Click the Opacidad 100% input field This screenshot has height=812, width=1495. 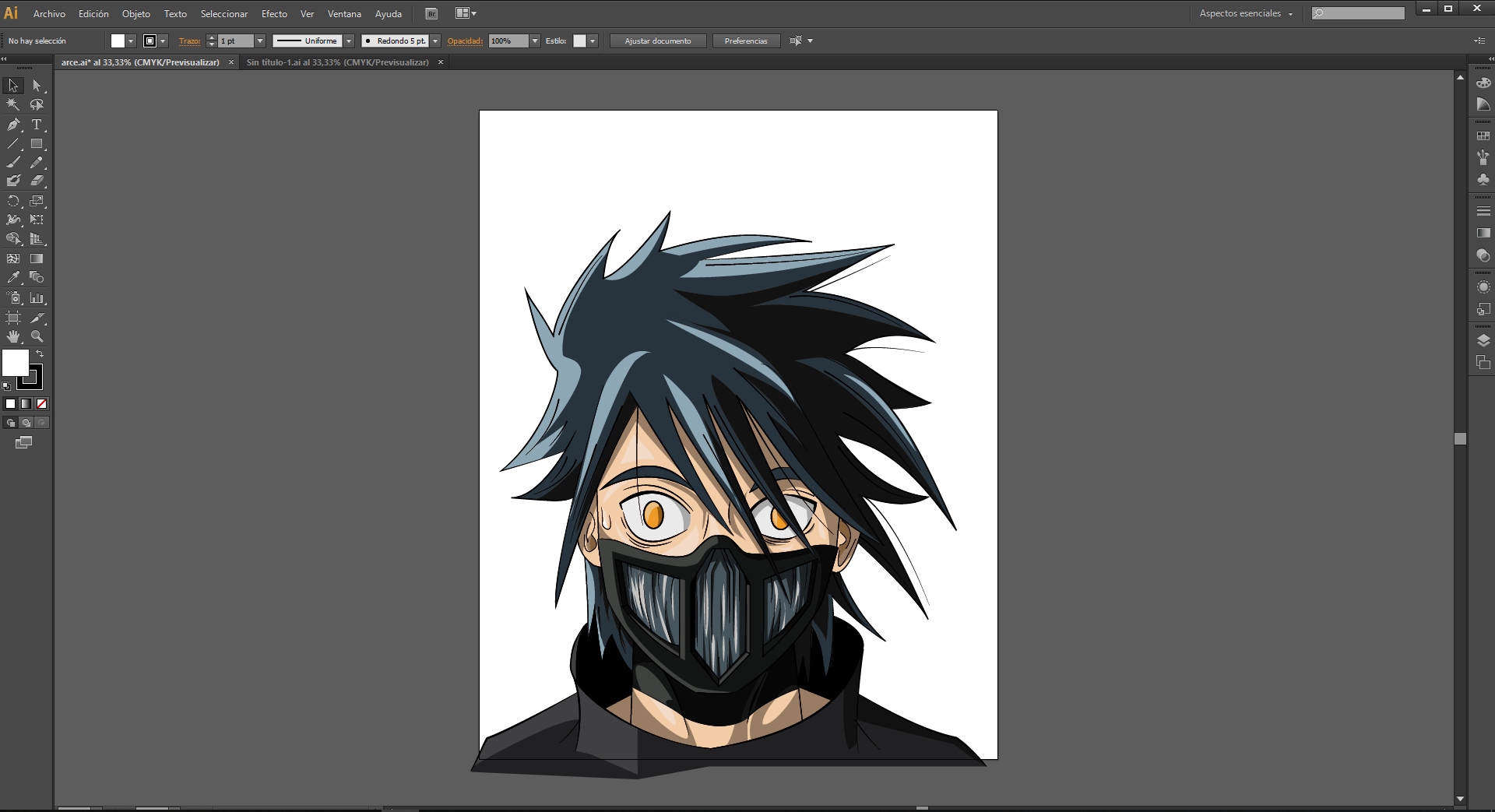click(x=508, y=41)
